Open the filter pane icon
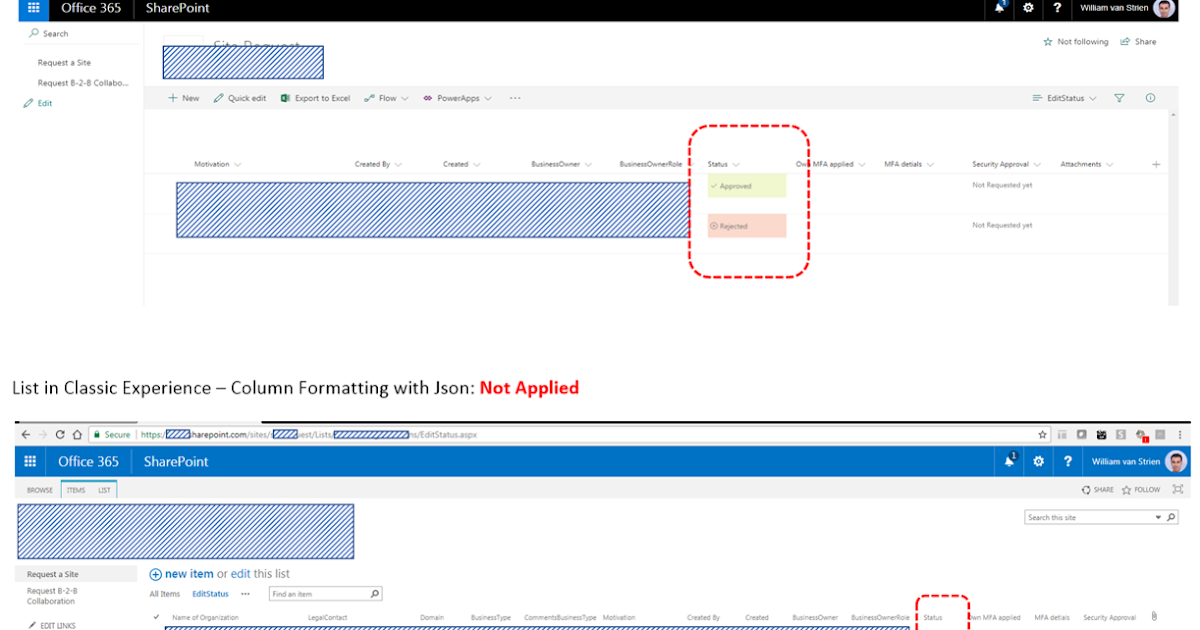The width and height of the screenshot is (1200, 630). tap(1119, 98)
